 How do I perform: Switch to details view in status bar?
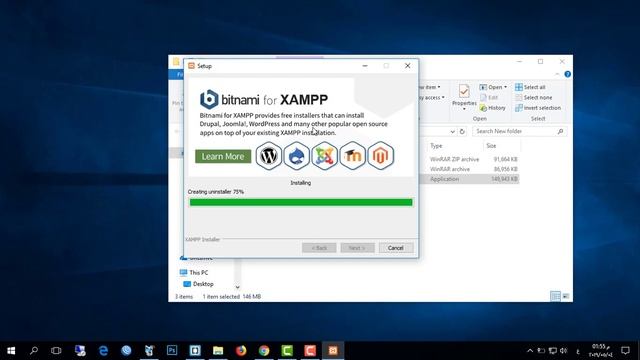click(555, 296)
